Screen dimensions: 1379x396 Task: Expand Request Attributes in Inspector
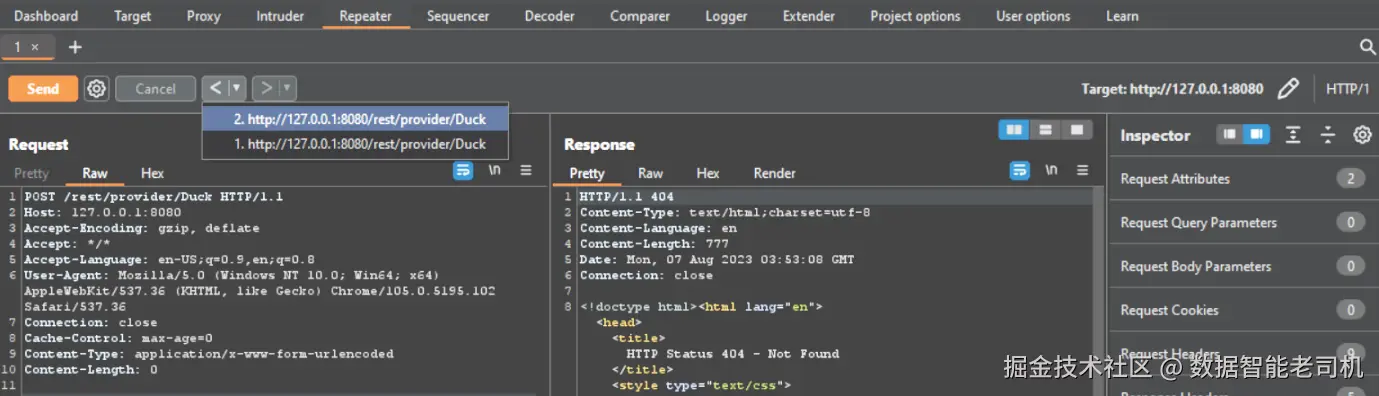1242,179
